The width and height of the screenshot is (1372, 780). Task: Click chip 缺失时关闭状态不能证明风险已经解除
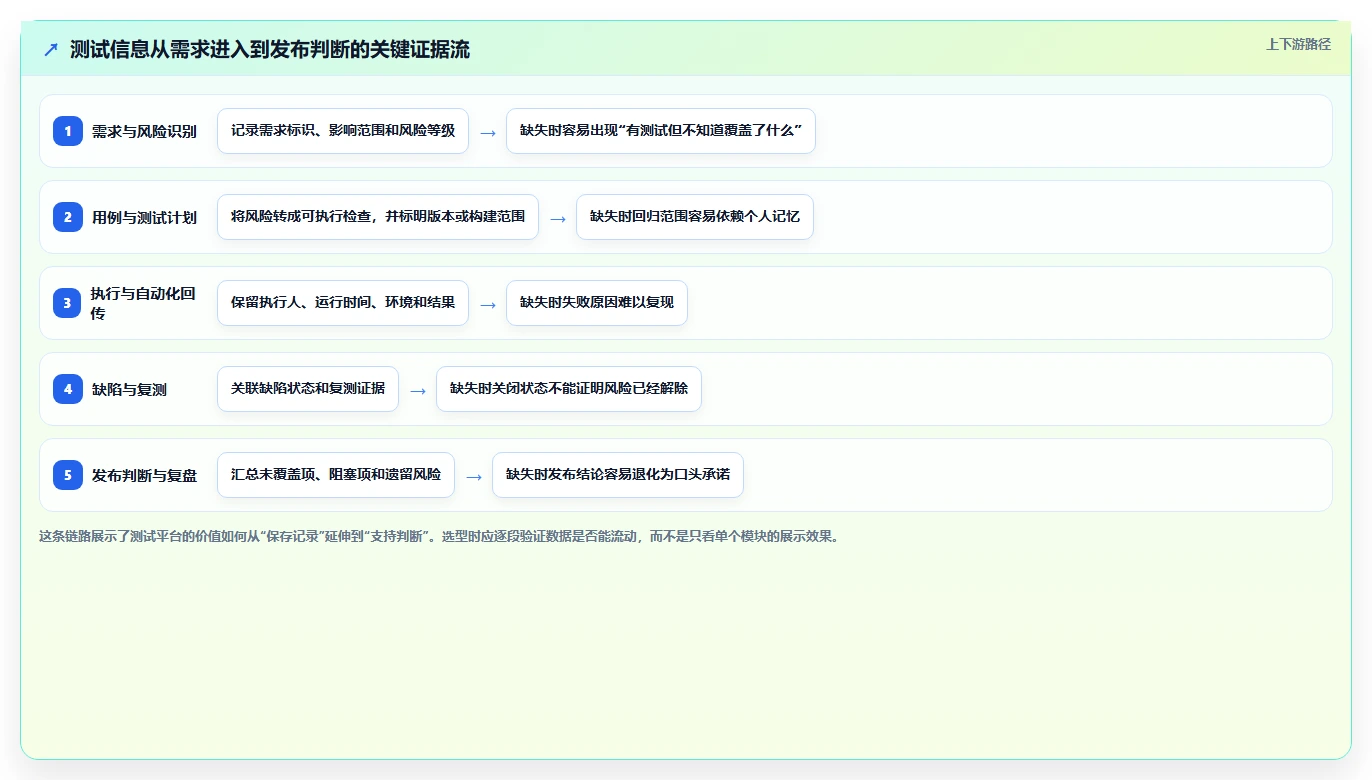569,389
